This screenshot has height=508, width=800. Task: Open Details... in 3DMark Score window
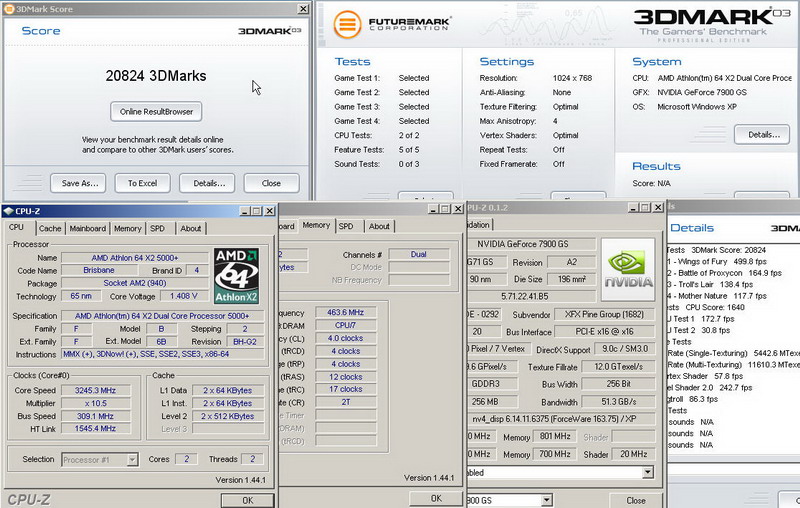[x=207, y=183]
